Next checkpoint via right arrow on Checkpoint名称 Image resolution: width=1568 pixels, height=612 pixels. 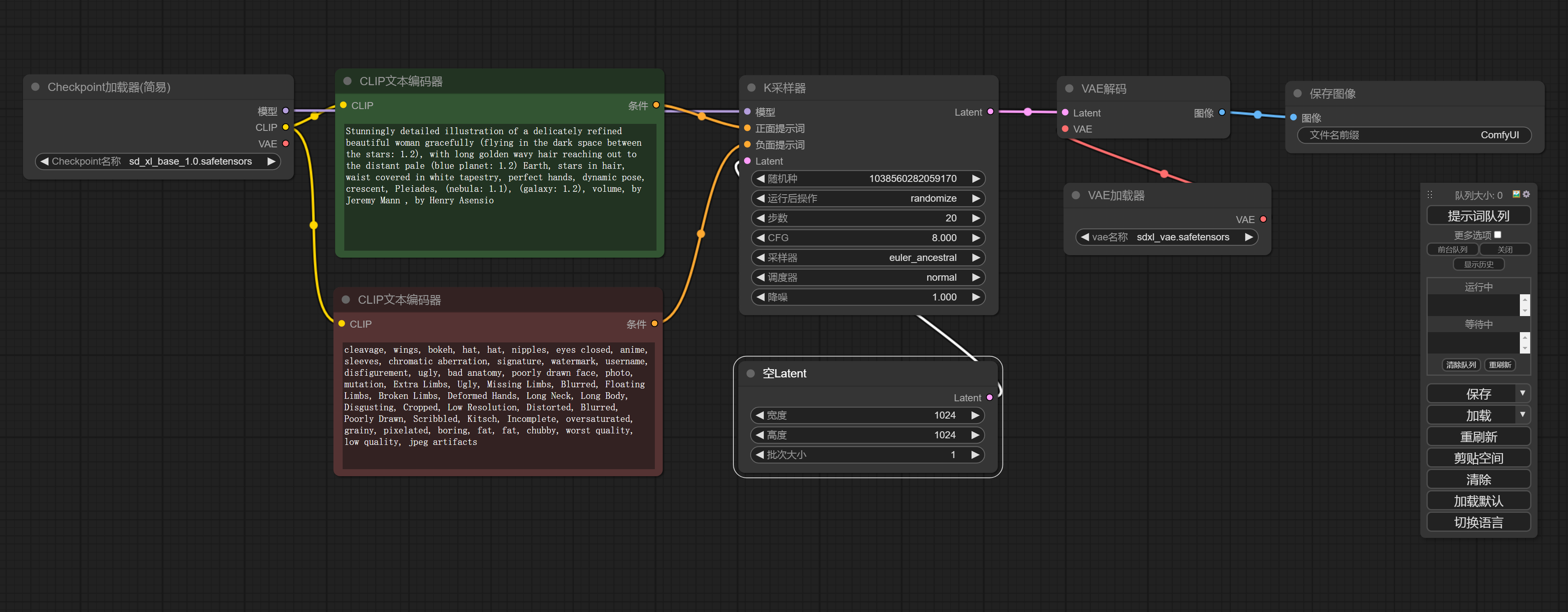click(x=271, y=161)
